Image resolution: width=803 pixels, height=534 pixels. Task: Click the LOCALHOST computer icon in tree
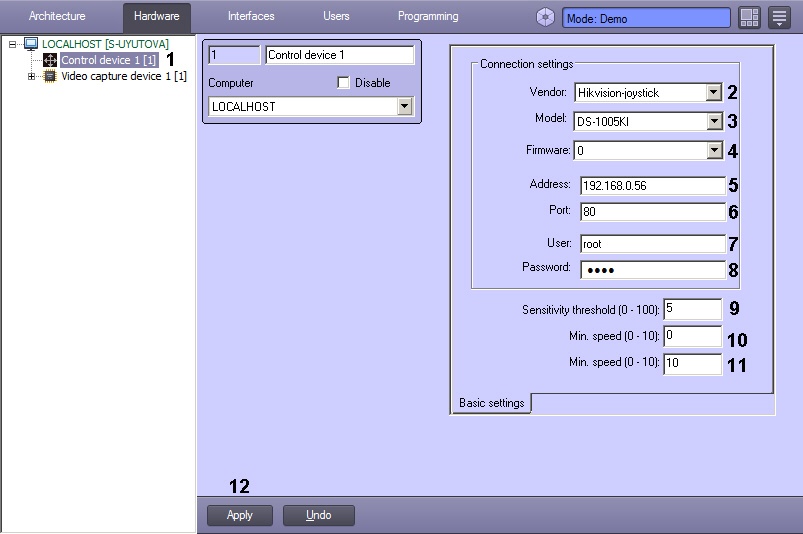click(x=31, y=44)
